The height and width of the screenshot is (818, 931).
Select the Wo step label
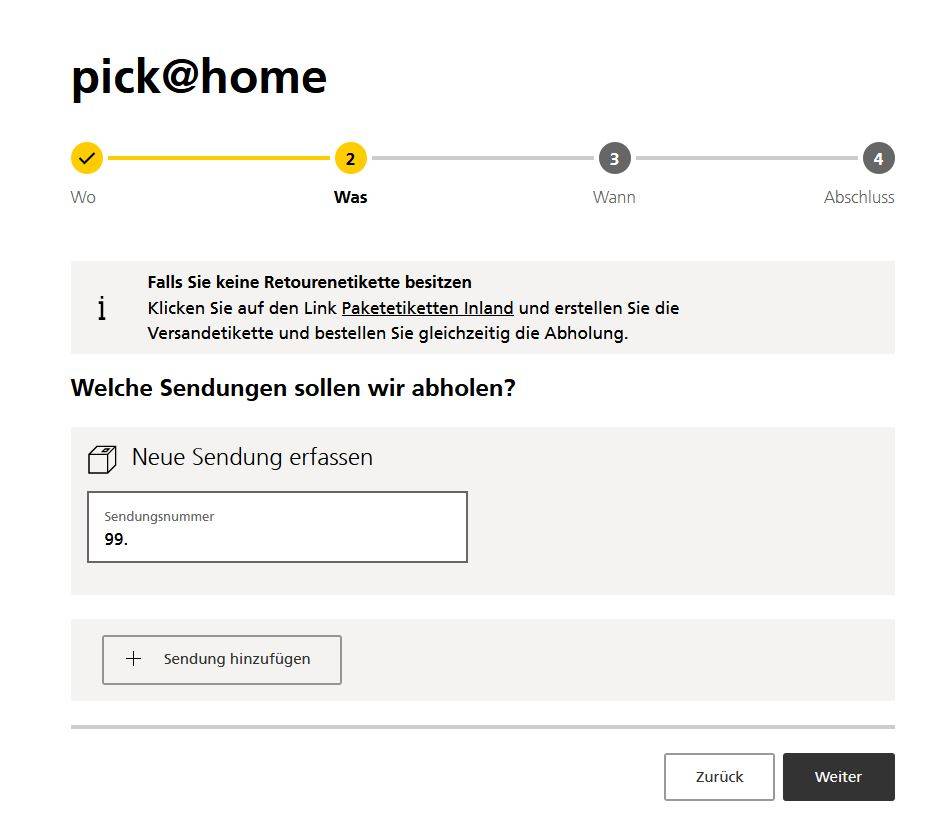[x=84, y=197]
